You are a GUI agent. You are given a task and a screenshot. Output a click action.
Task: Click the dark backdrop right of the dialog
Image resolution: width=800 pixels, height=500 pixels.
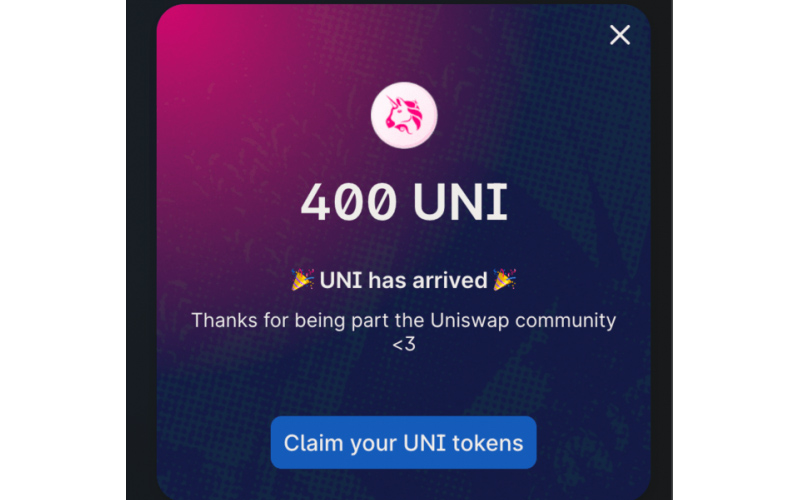point(662,250)
